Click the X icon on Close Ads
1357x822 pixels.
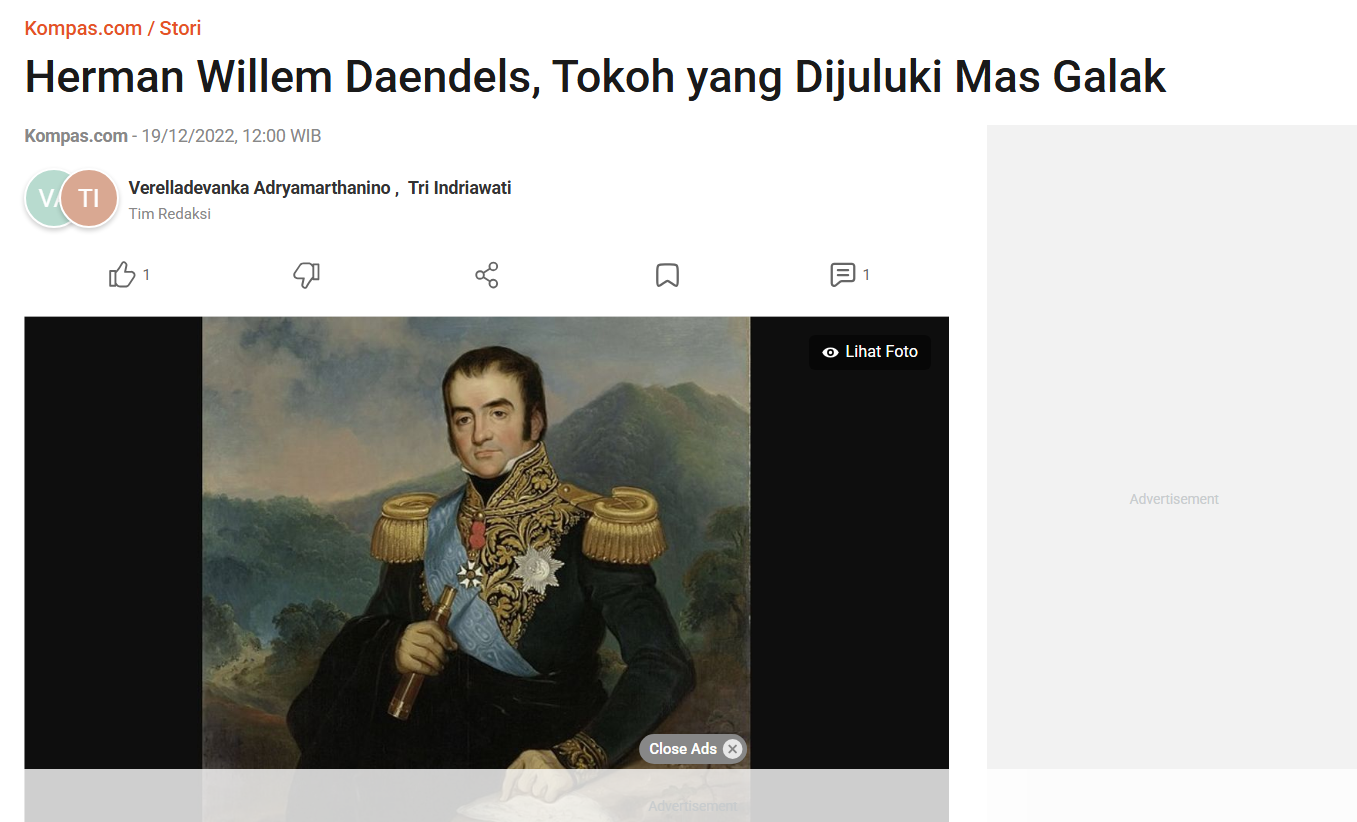tap(732, 749)
